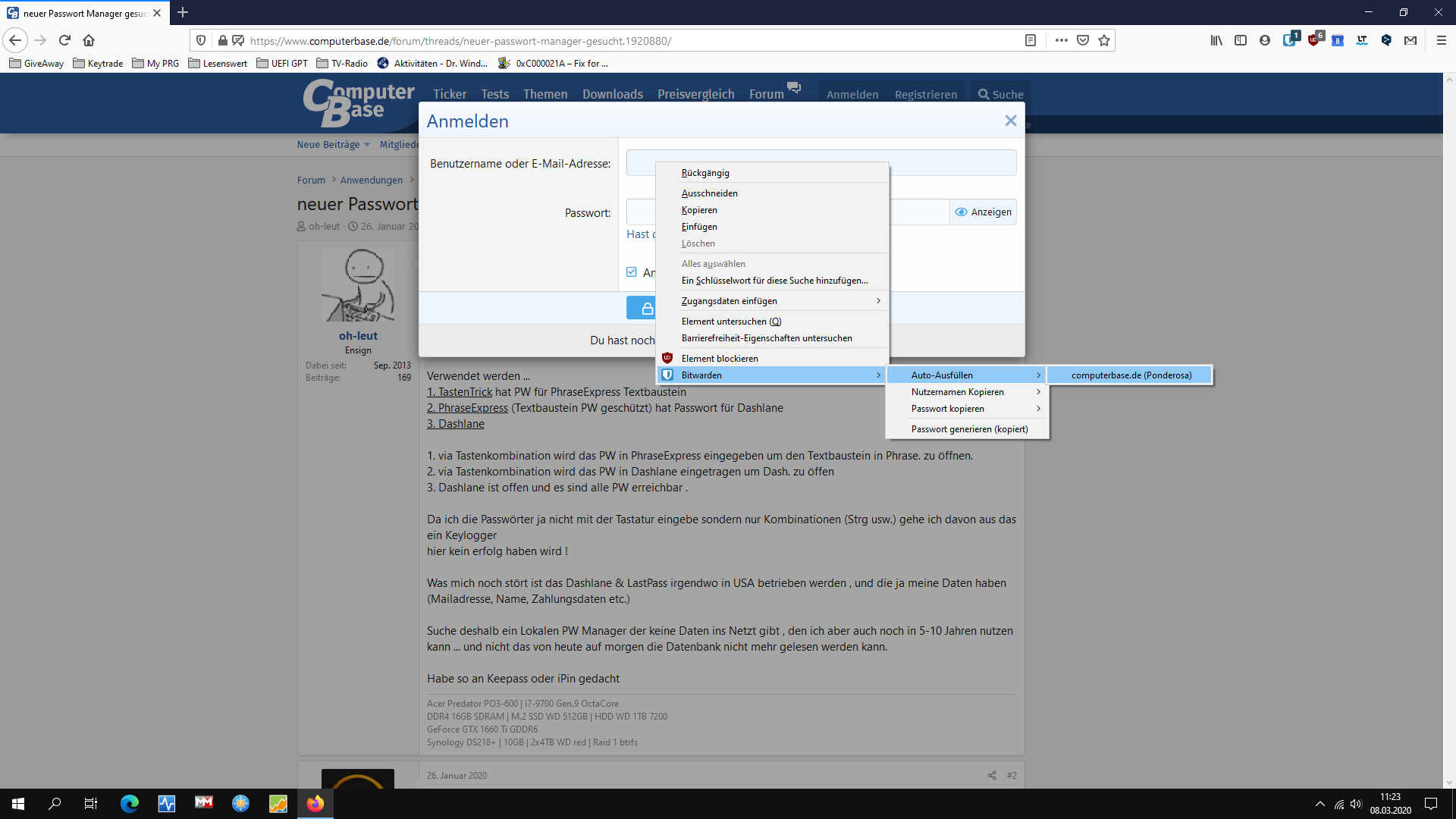
Task: Toggle the Anzeigen password visibility button
Action: [983, 212]
